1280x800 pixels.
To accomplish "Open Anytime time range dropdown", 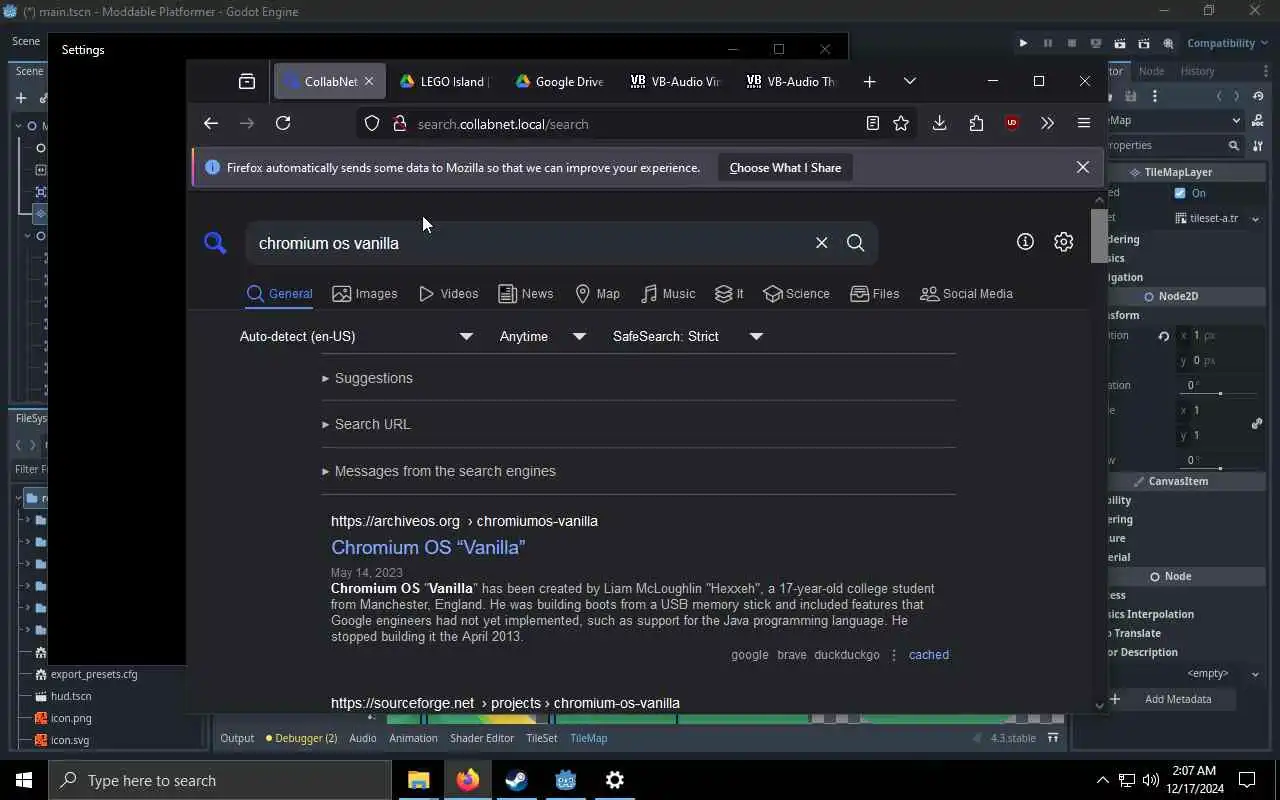I will [x=543, y=336].
